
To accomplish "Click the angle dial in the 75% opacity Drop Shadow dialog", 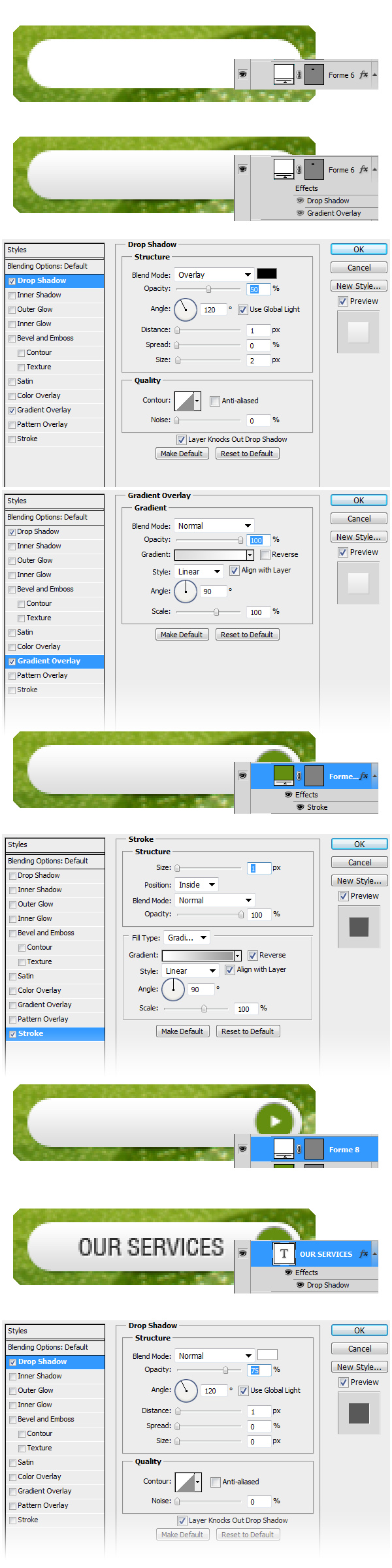I will (186, 1390).
